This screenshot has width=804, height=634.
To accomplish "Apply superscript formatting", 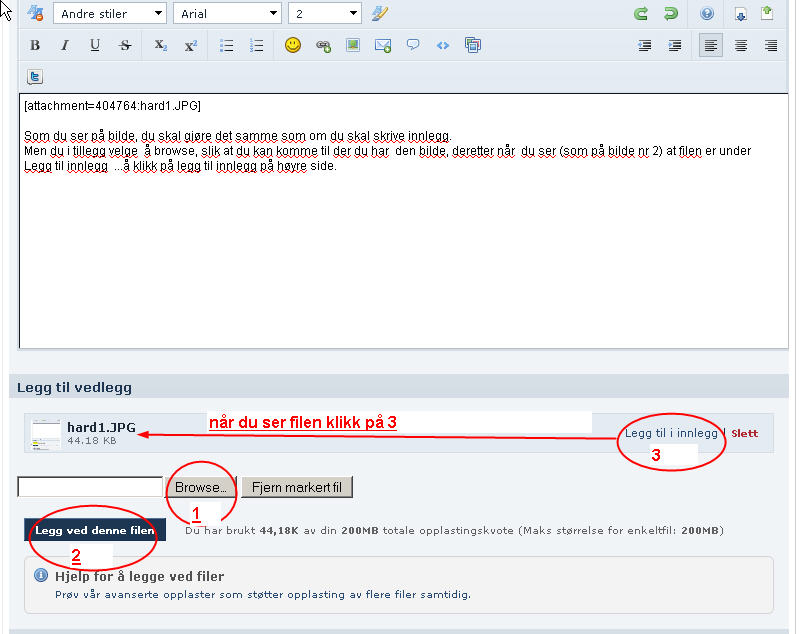I will 191,45.
